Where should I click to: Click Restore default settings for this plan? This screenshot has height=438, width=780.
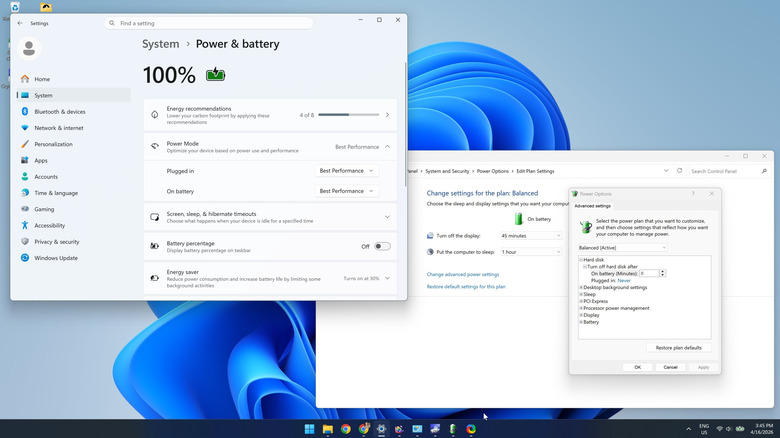[466, 287]
